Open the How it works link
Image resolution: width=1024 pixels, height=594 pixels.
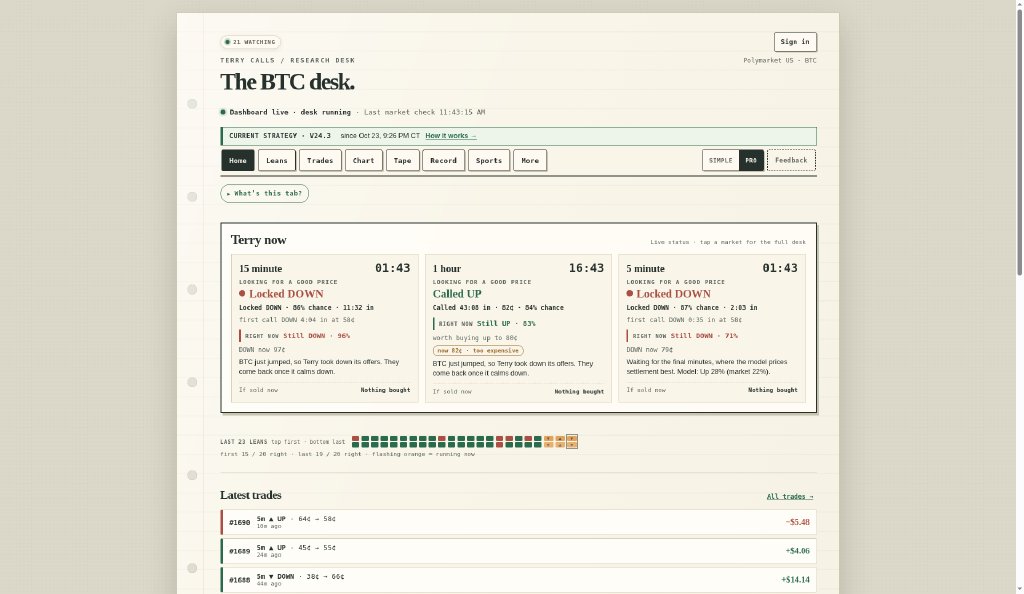coord(451,136)
